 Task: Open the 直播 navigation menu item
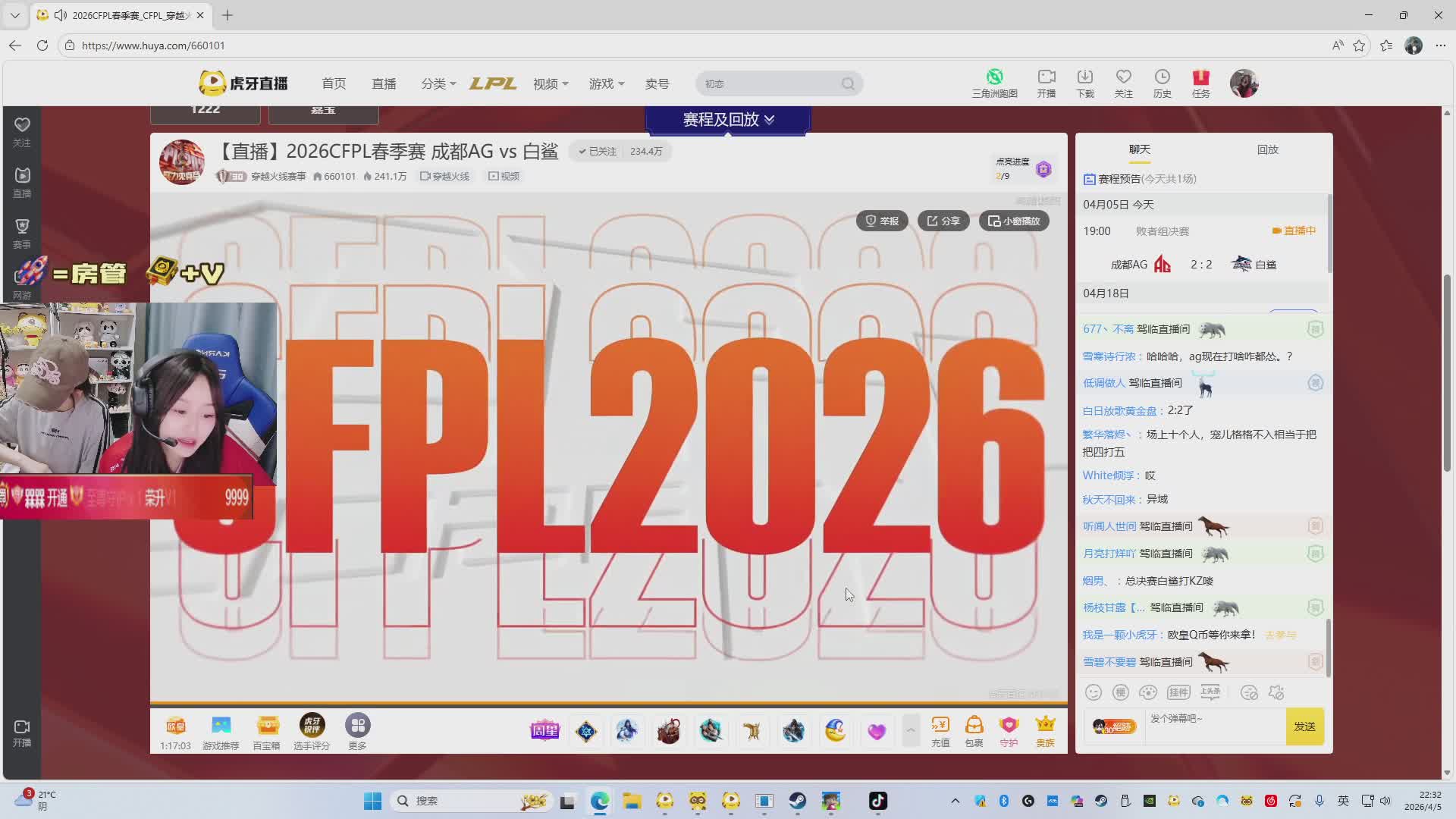click(x=384, y=83)
